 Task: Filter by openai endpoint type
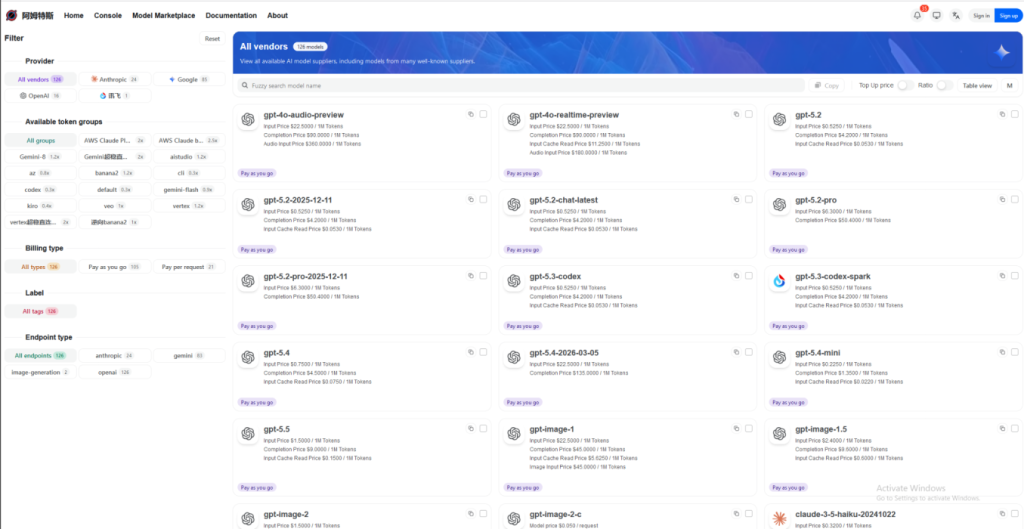[115, 372]
